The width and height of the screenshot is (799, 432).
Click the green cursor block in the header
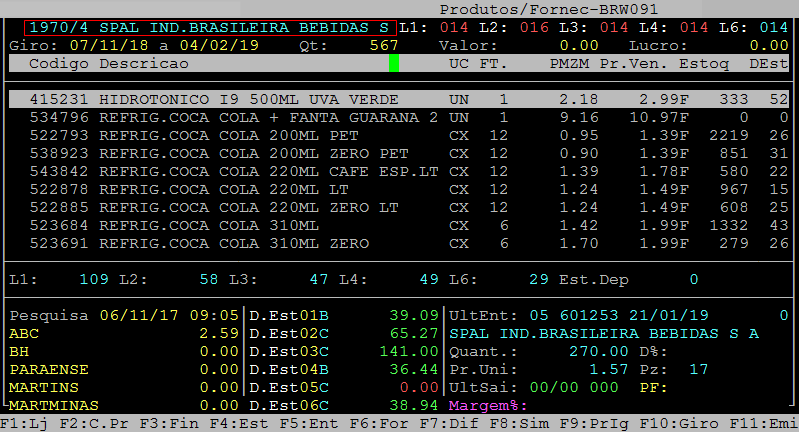(394, 63)
